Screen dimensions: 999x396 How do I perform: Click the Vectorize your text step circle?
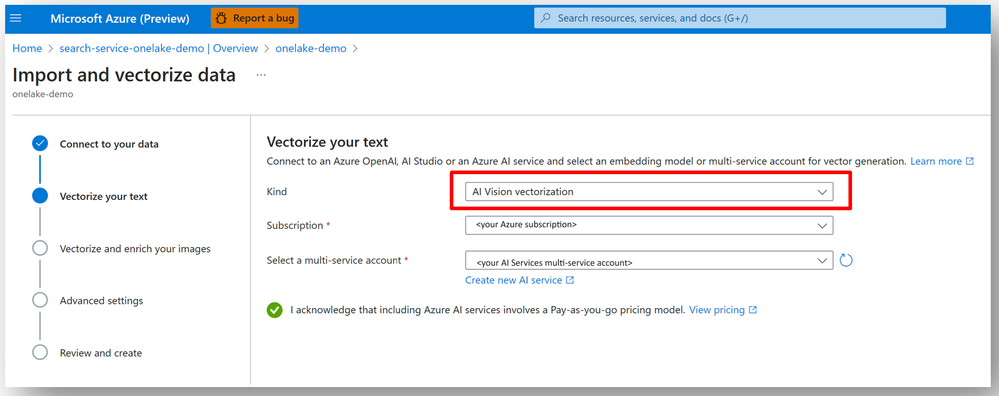point(40,196)
